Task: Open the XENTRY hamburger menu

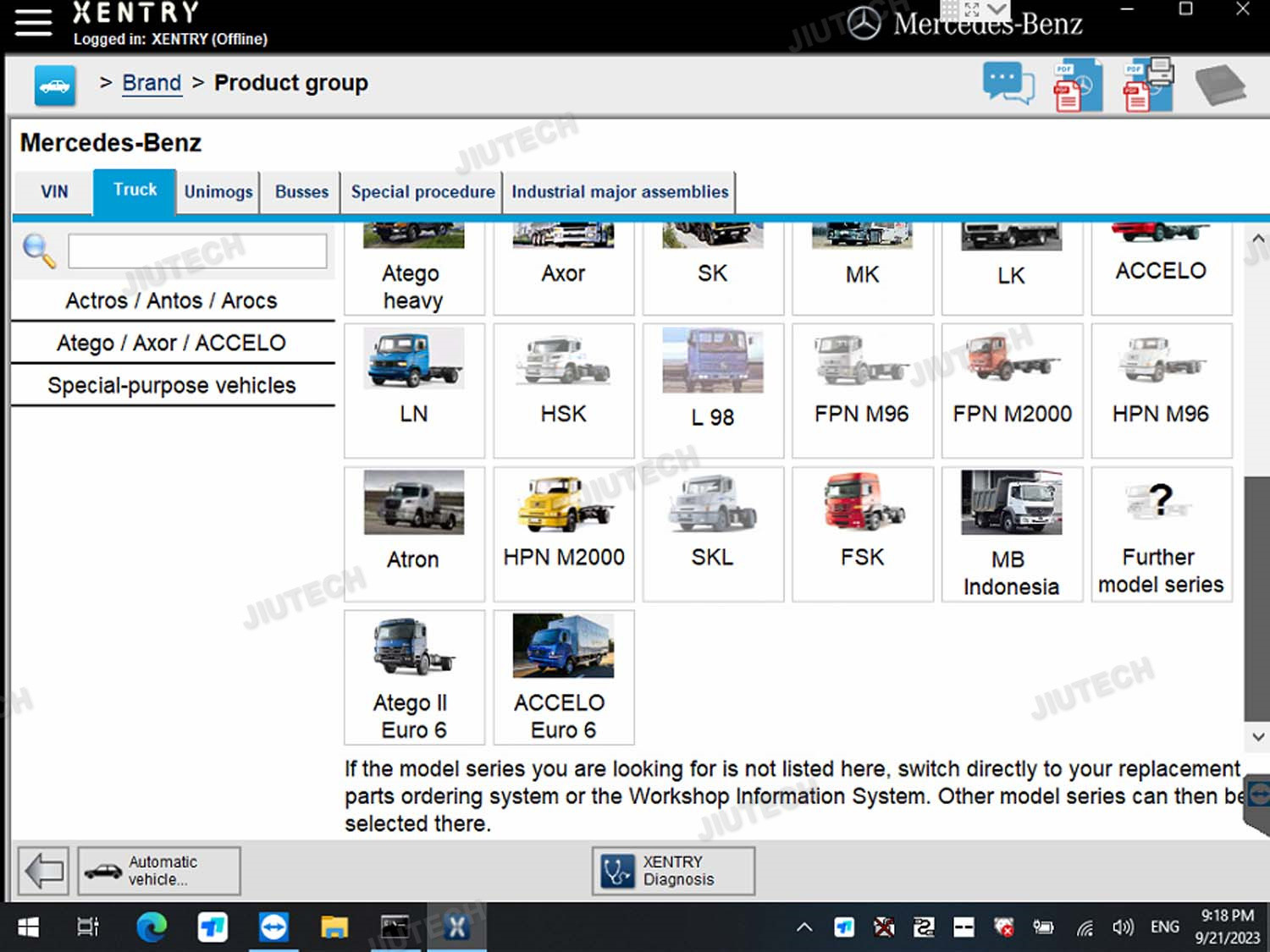Action: pyautogui.click(x=33, y=23)
